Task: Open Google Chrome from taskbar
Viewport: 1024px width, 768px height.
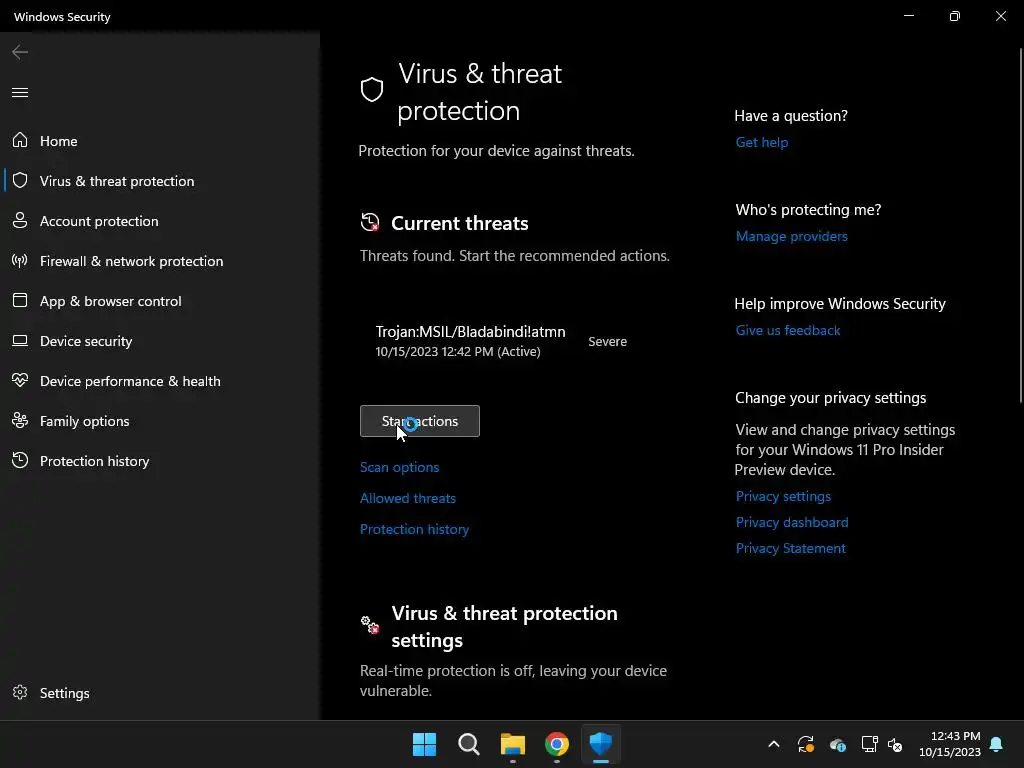Action: [556, 744]
